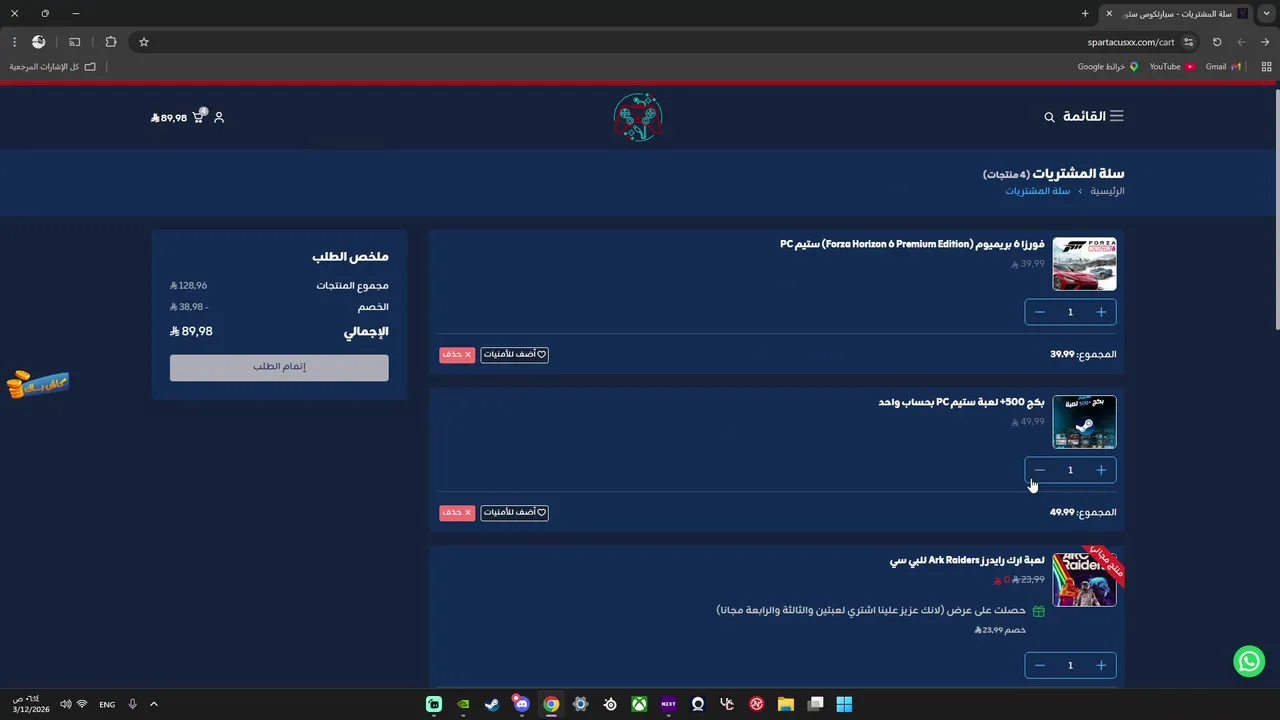The height and width of the screenshot is (720, 1280).
Task: Open the 500+ Steam games bundle thumbnail
Action: click(1084, 422)
